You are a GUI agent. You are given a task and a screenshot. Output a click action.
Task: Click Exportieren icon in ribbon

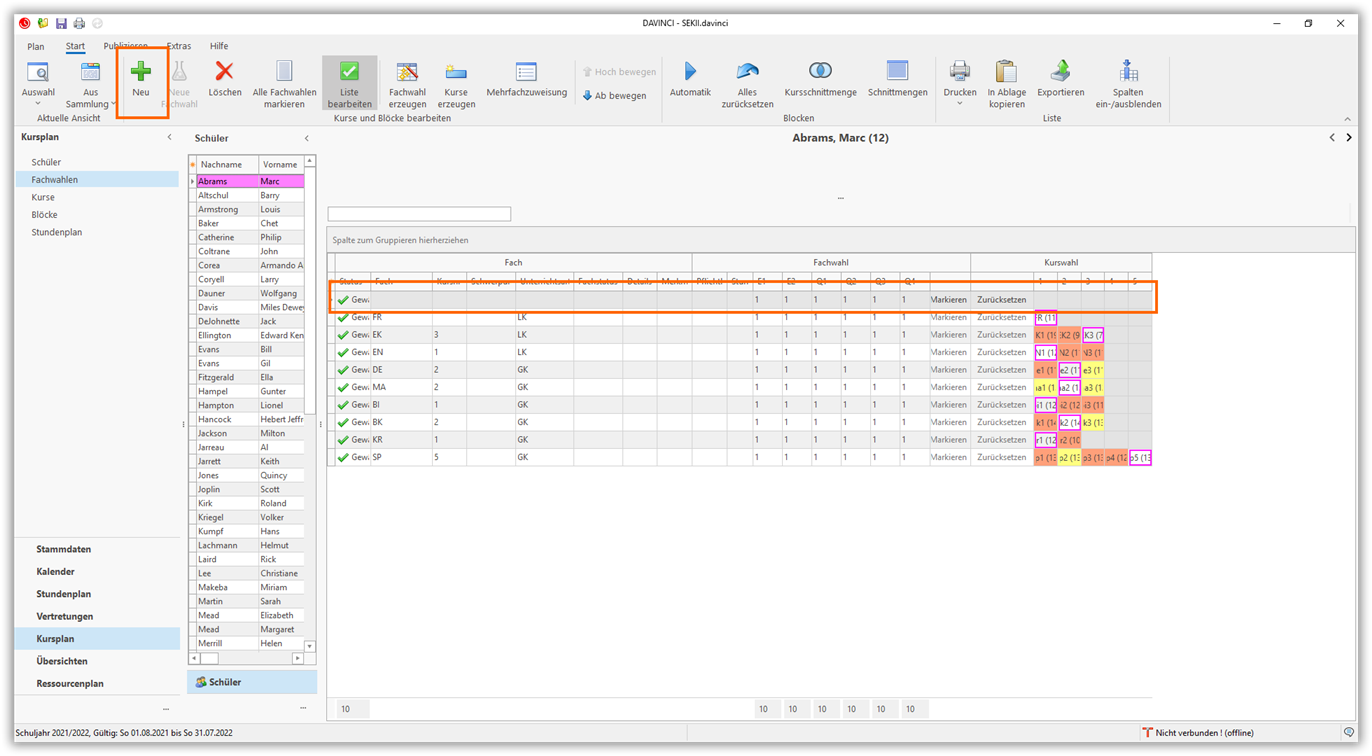(1060, 72)
